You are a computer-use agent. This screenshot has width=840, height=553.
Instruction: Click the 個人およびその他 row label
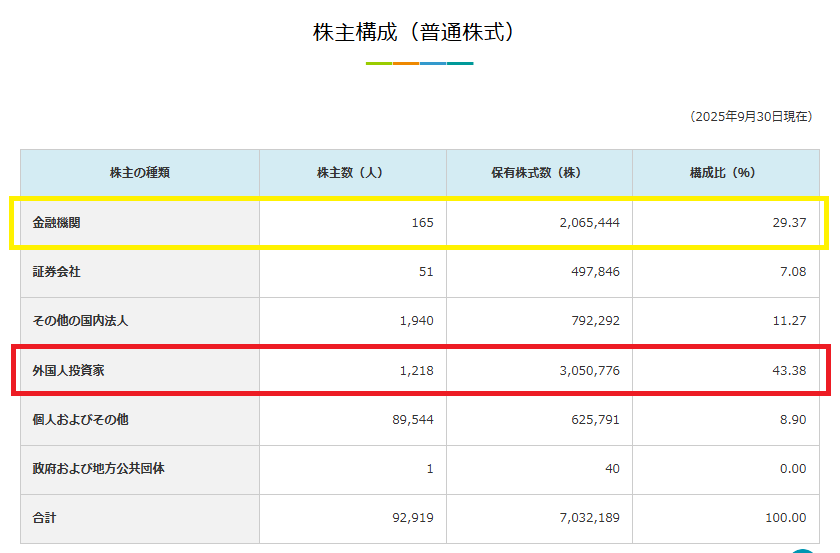[80, 420]
